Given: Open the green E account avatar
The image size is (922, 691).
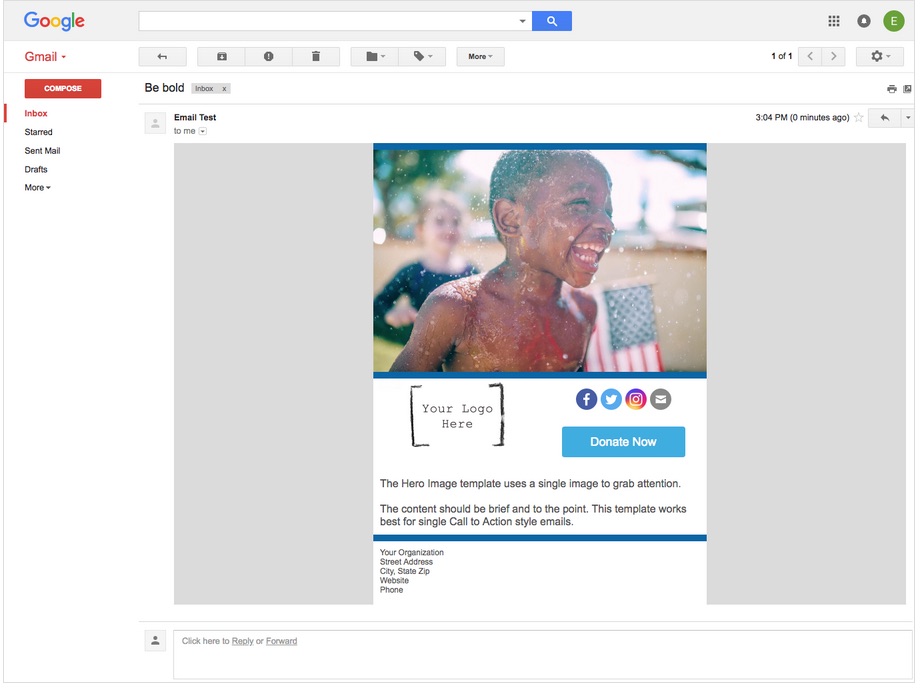Looking at the screenshot, I should click(x=893, y=21).
